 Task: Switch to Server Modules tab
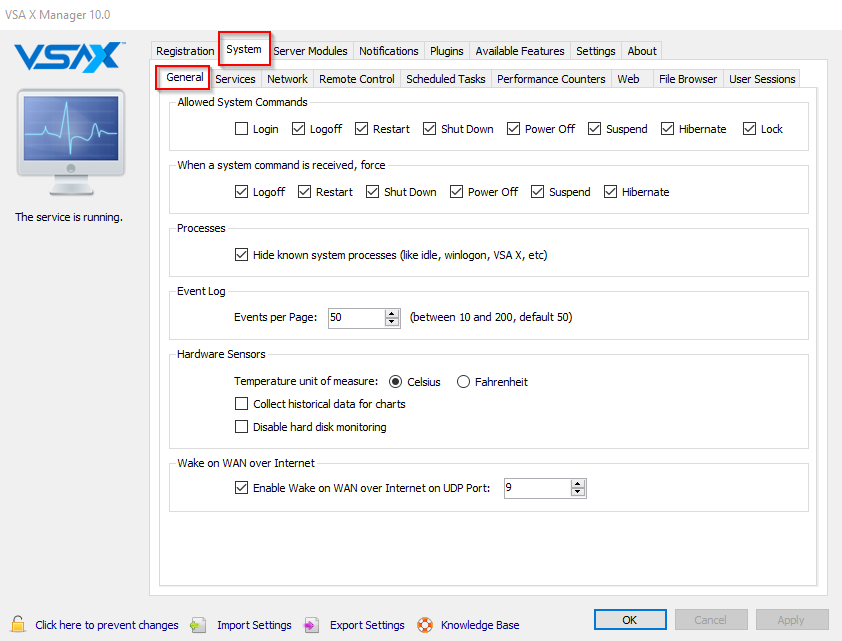pyautogui.click(x=310, y=51)
